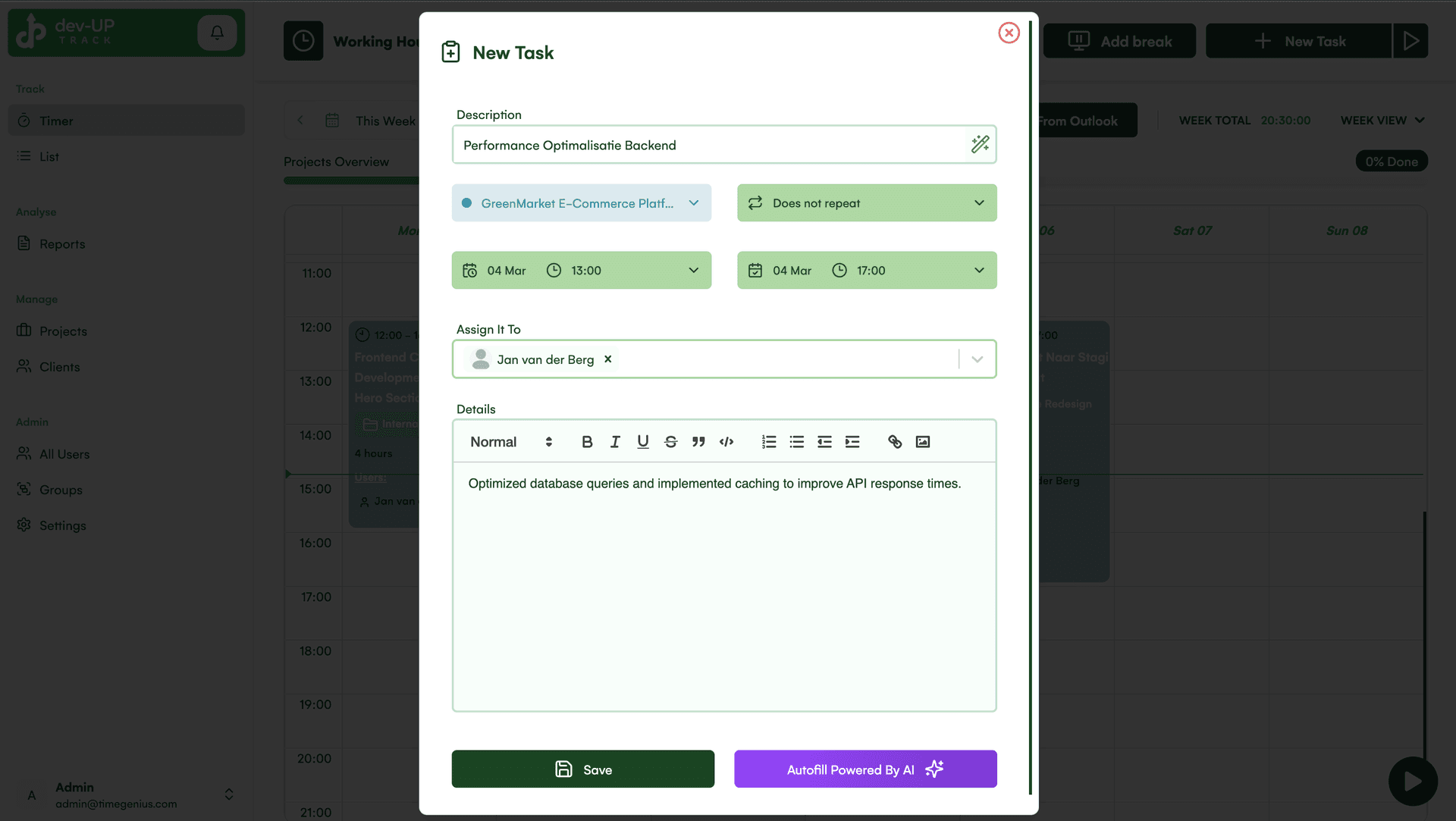Toggle bullet list formatting in Details

click(x=796, y=441)
